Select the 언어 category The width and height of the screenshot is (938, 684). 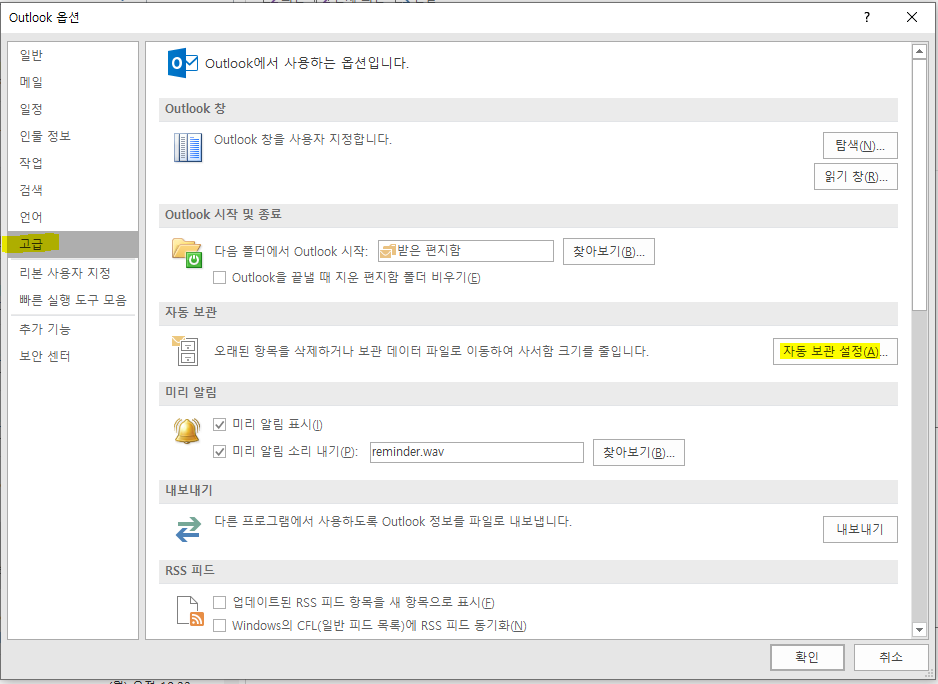pos(73,217)
